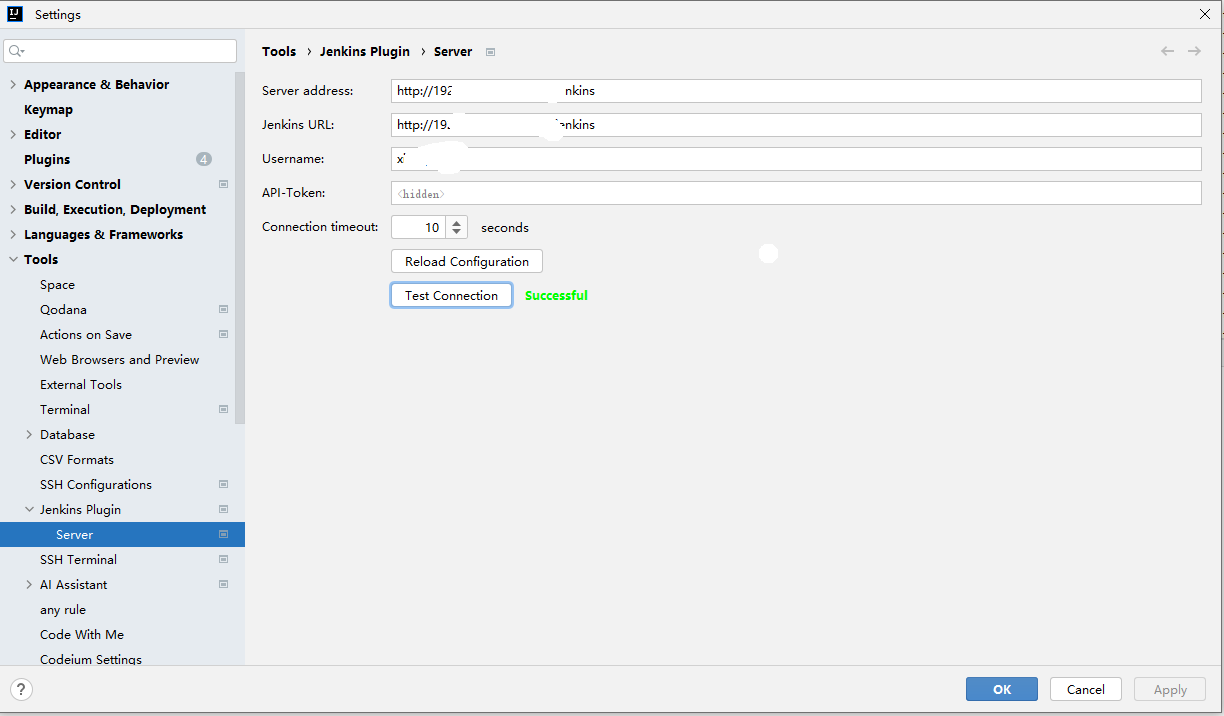Click project icon next to Qodana

pyautogui.click(x=223, y=309)
